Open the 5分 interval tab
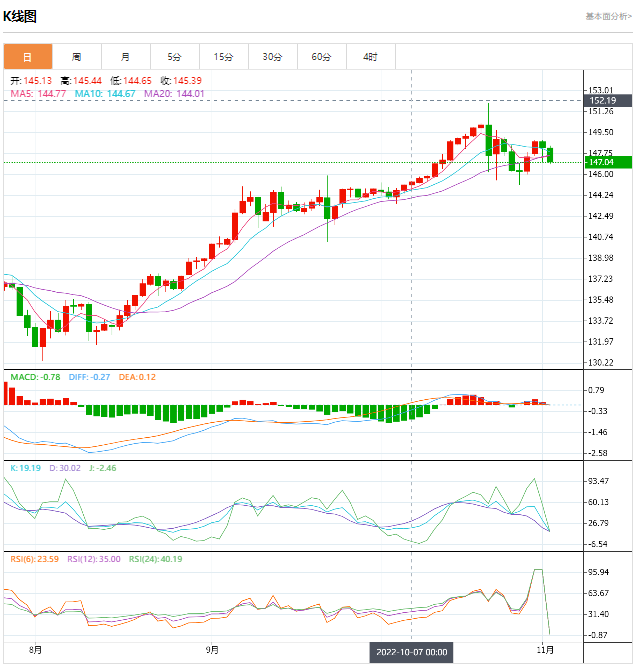This screenshot has height=671, width=634. pyautogui.click(x=175, y=56)
